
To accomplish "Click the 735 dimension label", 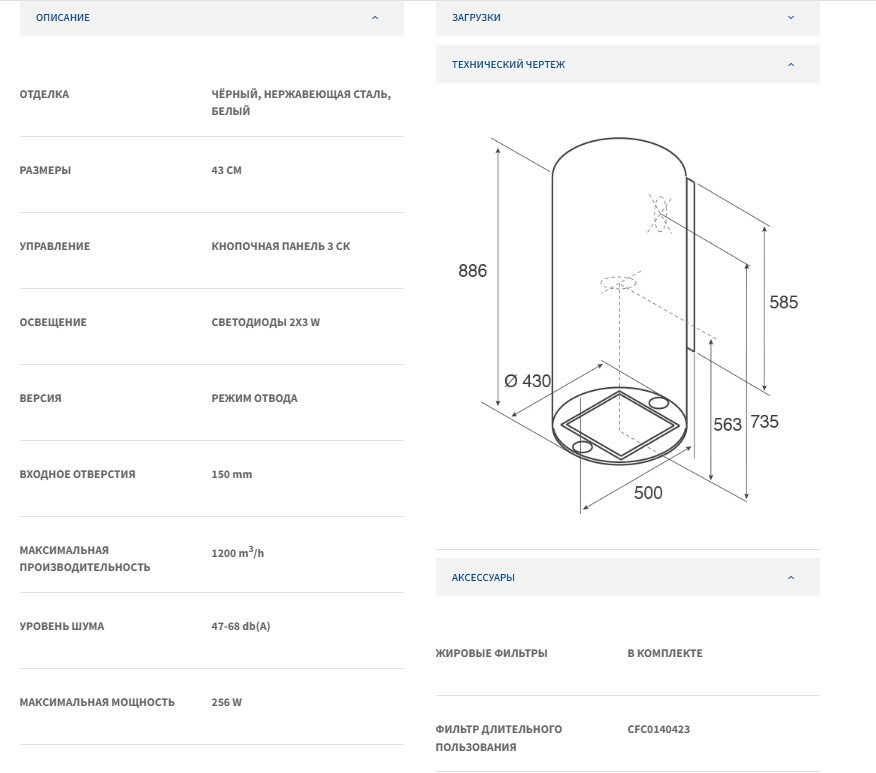I will coord(764,422).
